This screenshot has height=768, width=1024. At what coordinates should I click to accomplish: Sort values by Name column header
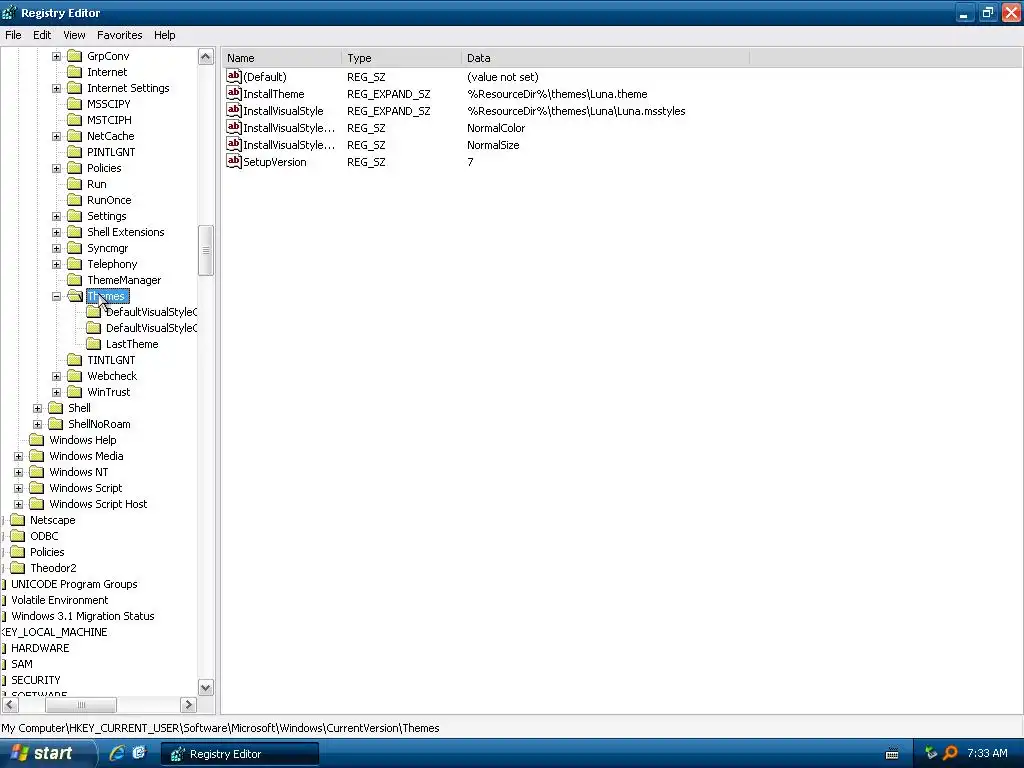281,58
